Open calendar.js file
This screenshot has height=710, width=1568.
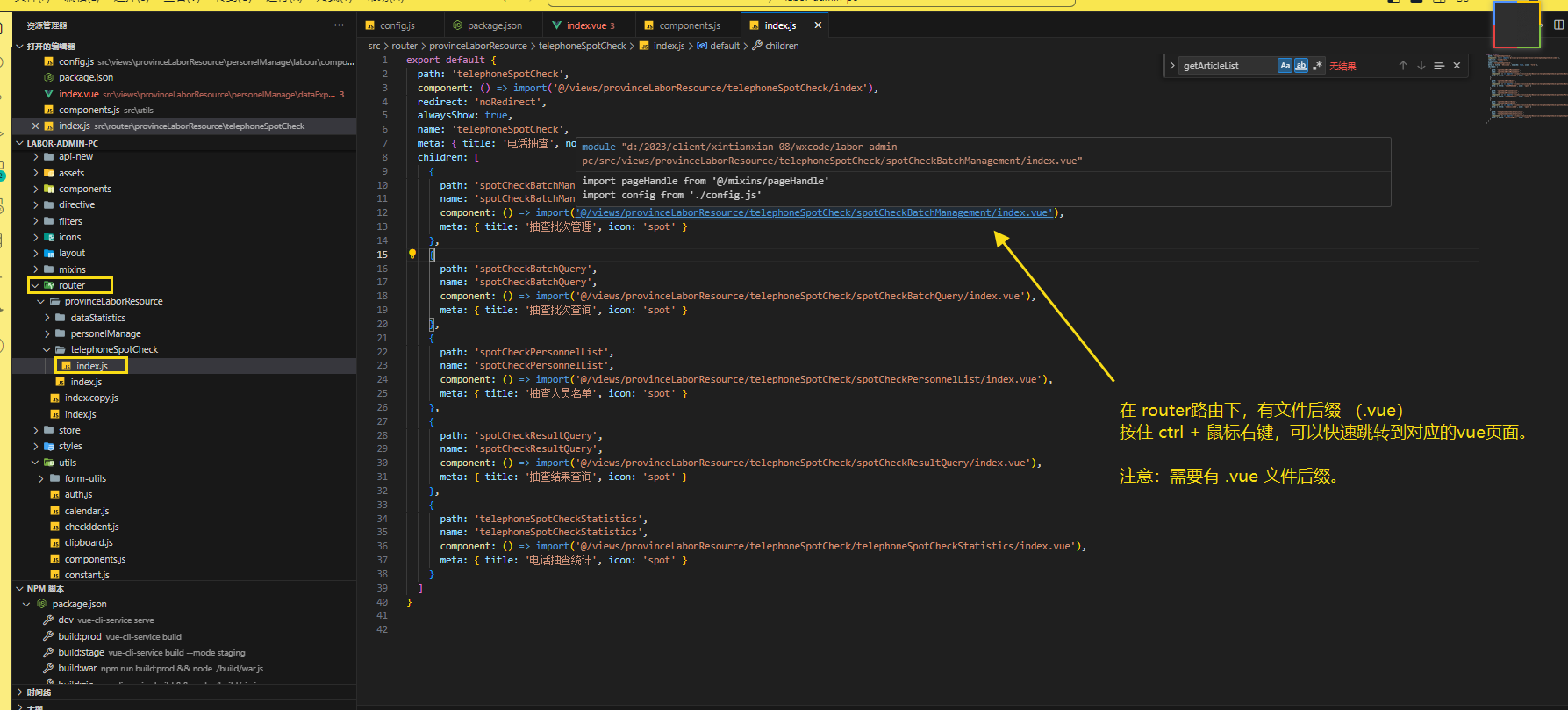[x=87, y=511]
